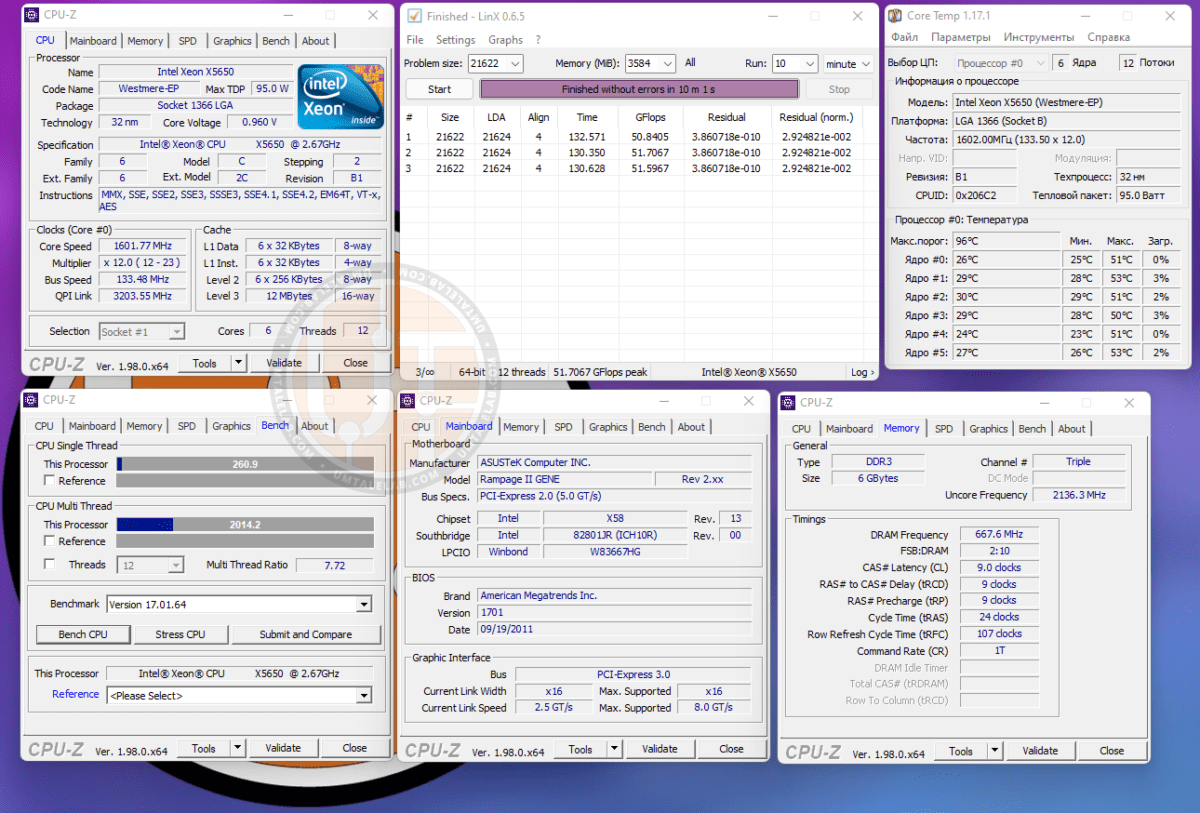Open Файл menu in Core Temp
The image size is (1200, 813).
tap(905, 37)
